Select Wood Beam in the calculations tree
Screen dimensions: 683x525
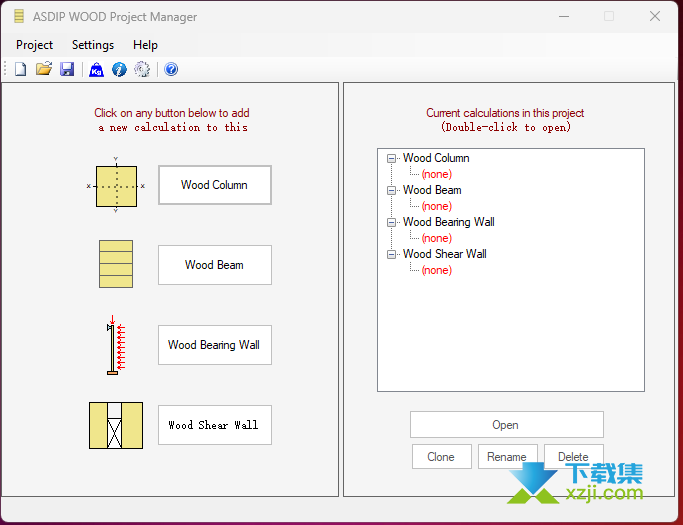pos(432,190)
